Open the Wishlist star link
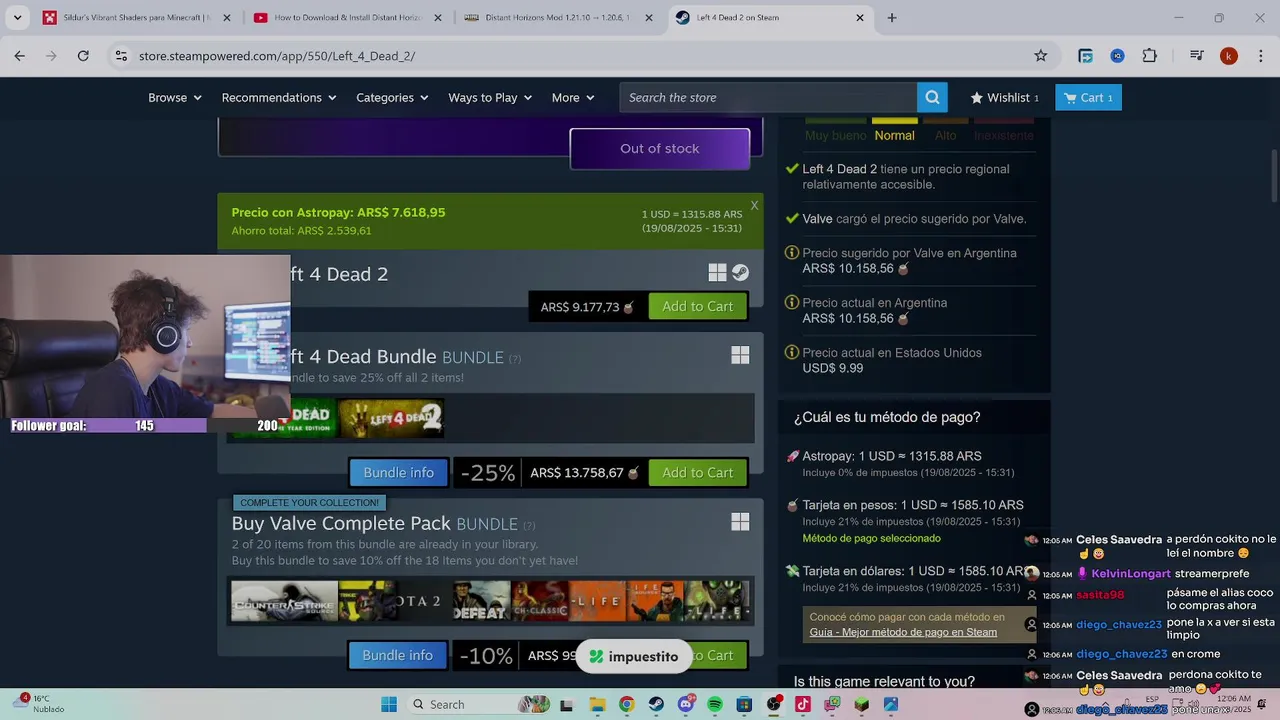Viewport: 1280px width, 720px height. pos(1004,97)
